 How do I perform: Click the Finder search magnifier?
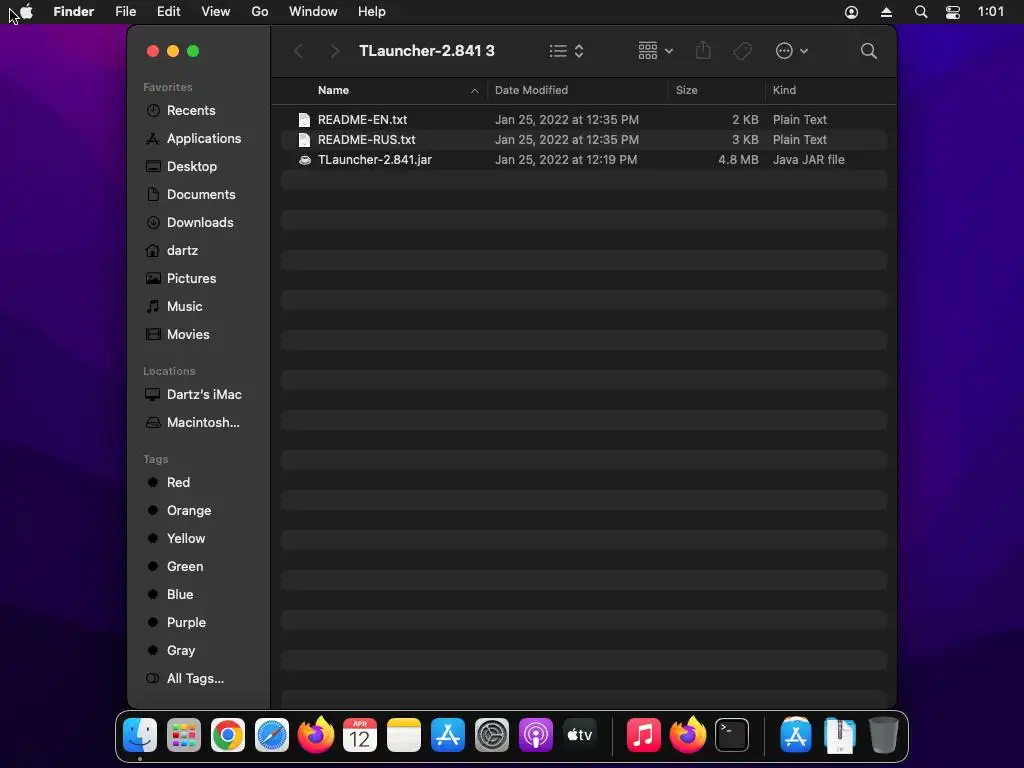pyautogui.click(x=869, y=51)
